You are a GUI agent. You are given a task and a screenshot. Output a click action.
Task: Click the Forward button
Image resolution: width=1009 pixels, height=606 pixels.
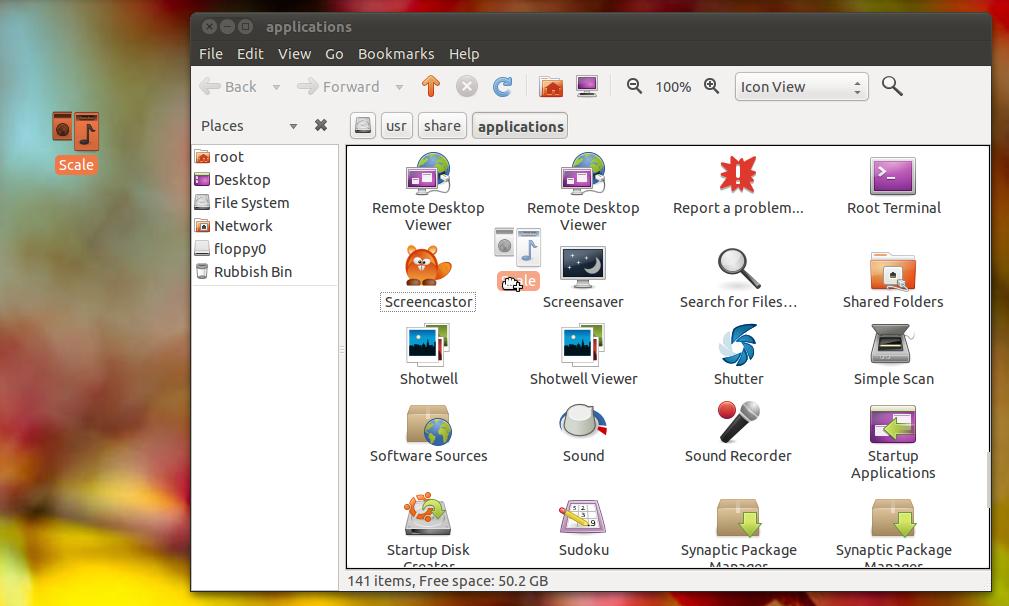click(339, 86)
